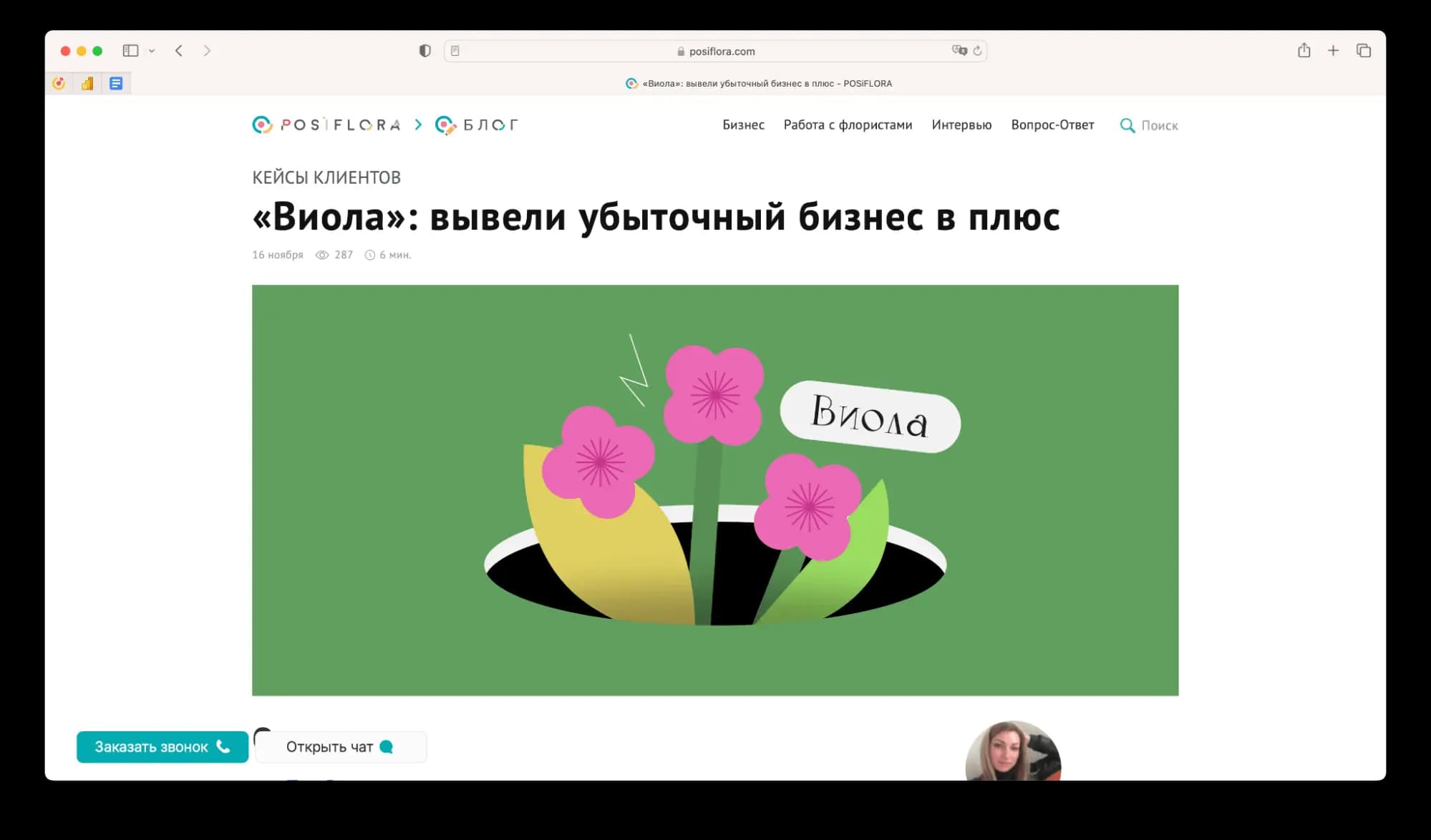Click the Поиск magnifier icon
The height and width of the screenshot is (840, 1431).
pos(1127,125)
